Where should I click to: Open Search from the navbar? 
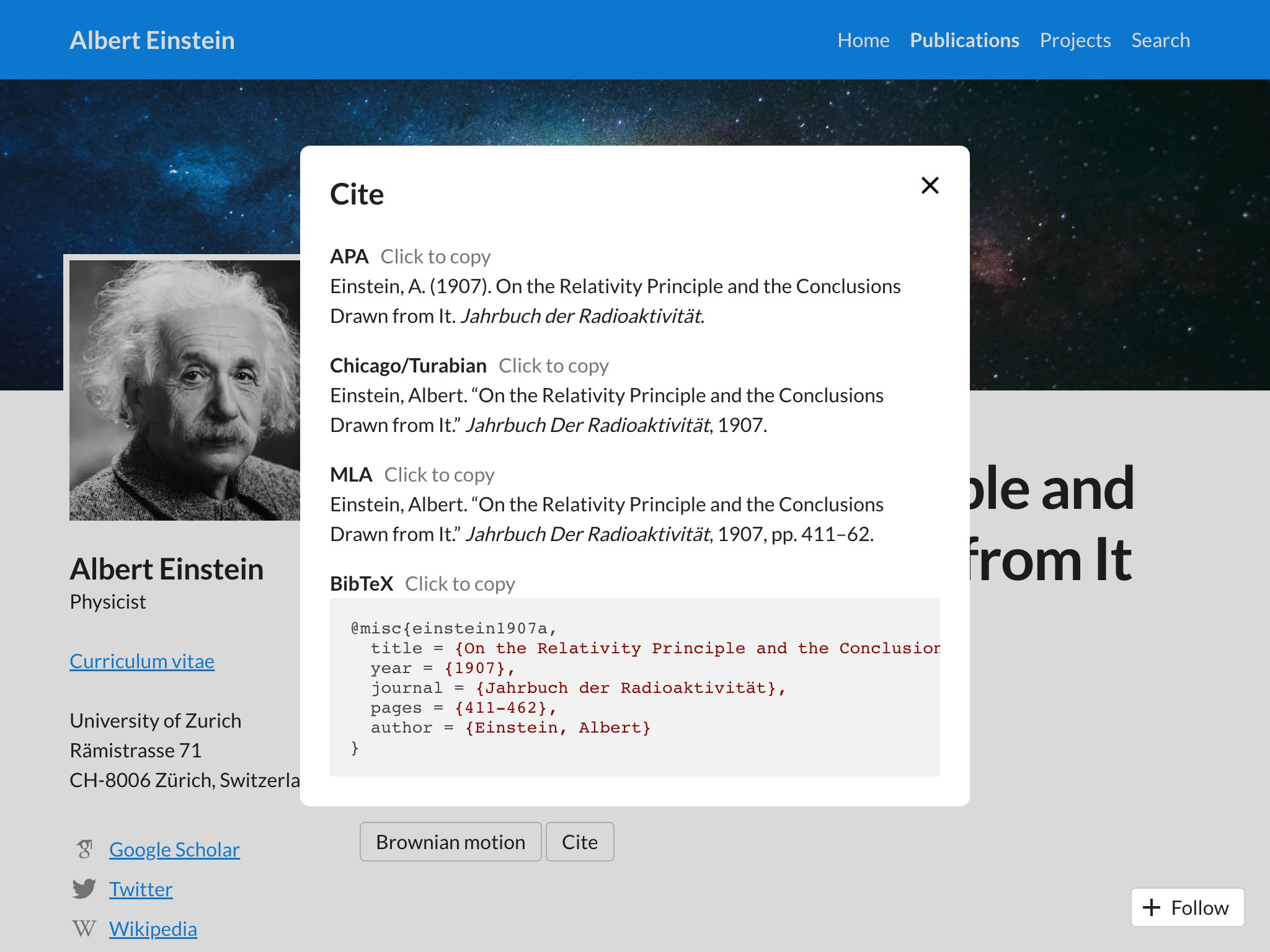point(1160,40)
